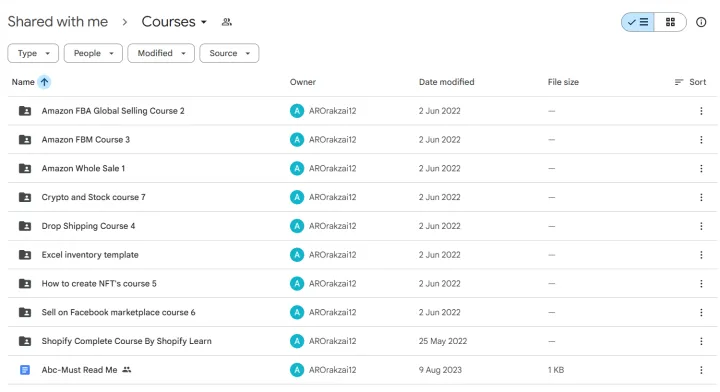Click folder icon of Sell on Facebook marketplace course 6
The width and height of the screenshot is (720, 392).
click(x=25, y=313)
